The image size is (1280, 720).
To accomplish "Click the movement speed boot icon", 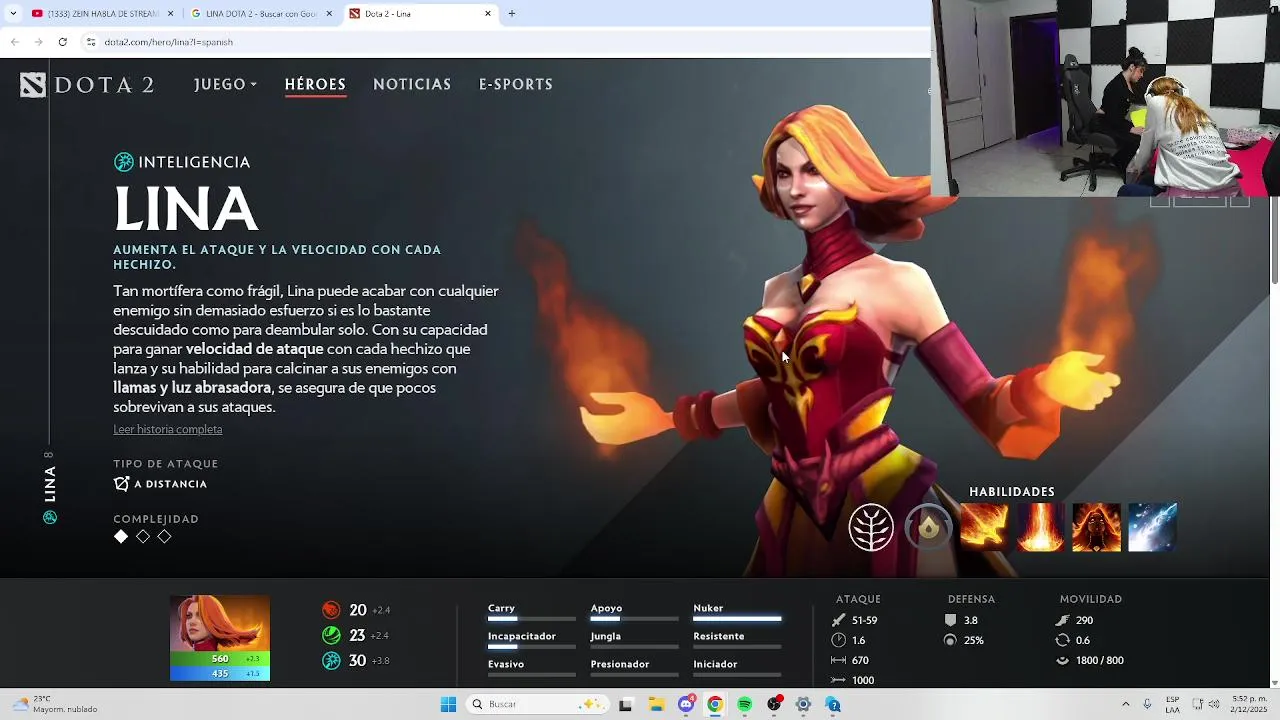I will [1062, 620].
